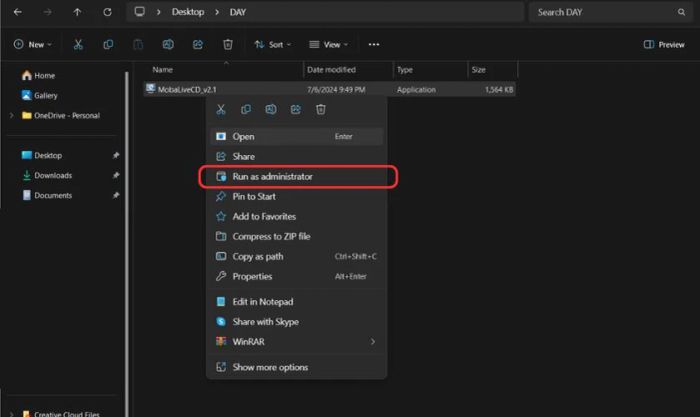Click the forward navigation arrow
The image size is (700, 417).
47,12
